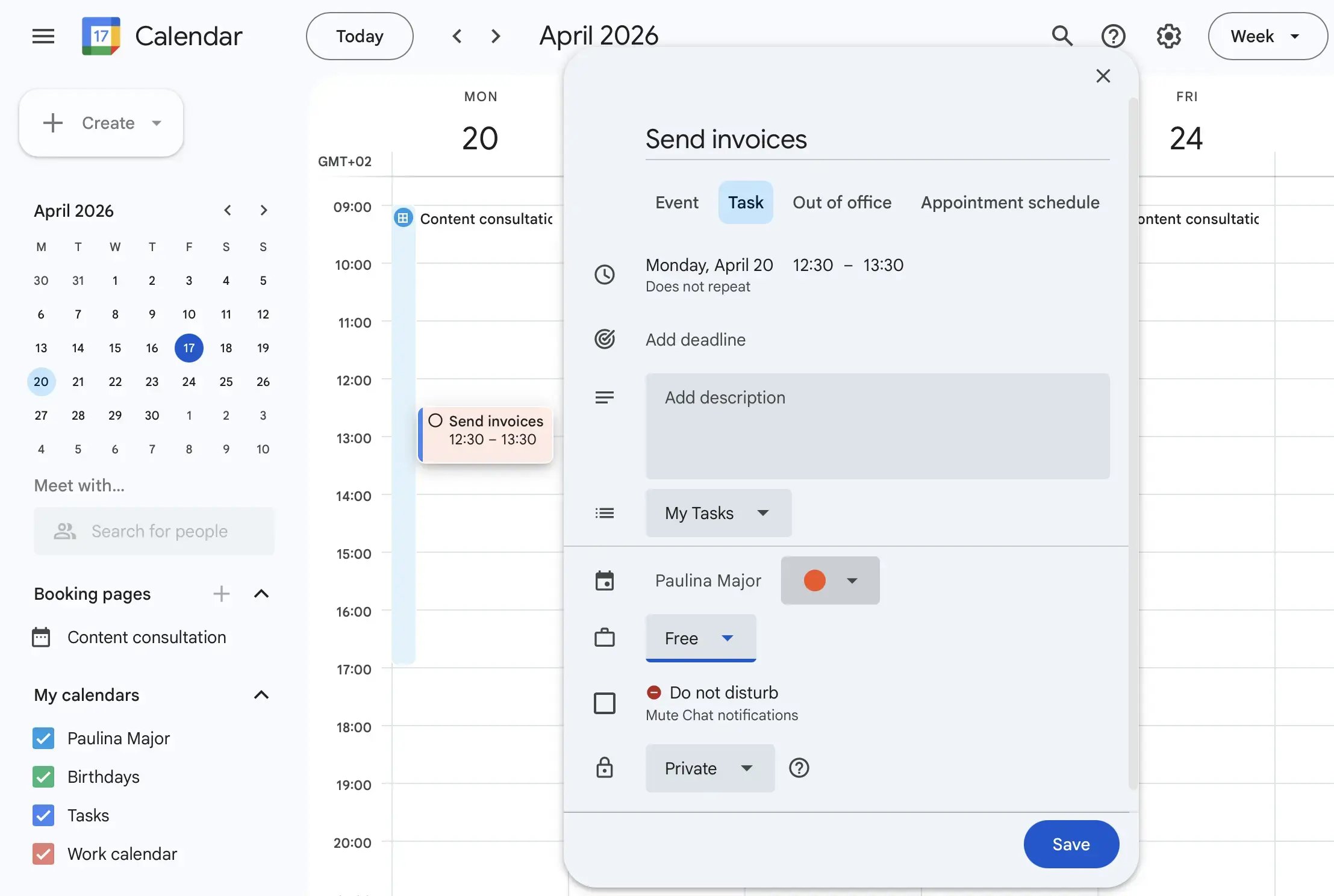Image resolution: width=1334 pixels, height=896 pixels.
Task: Open the main hamburger menu
Action: click(x=43, y=36)
